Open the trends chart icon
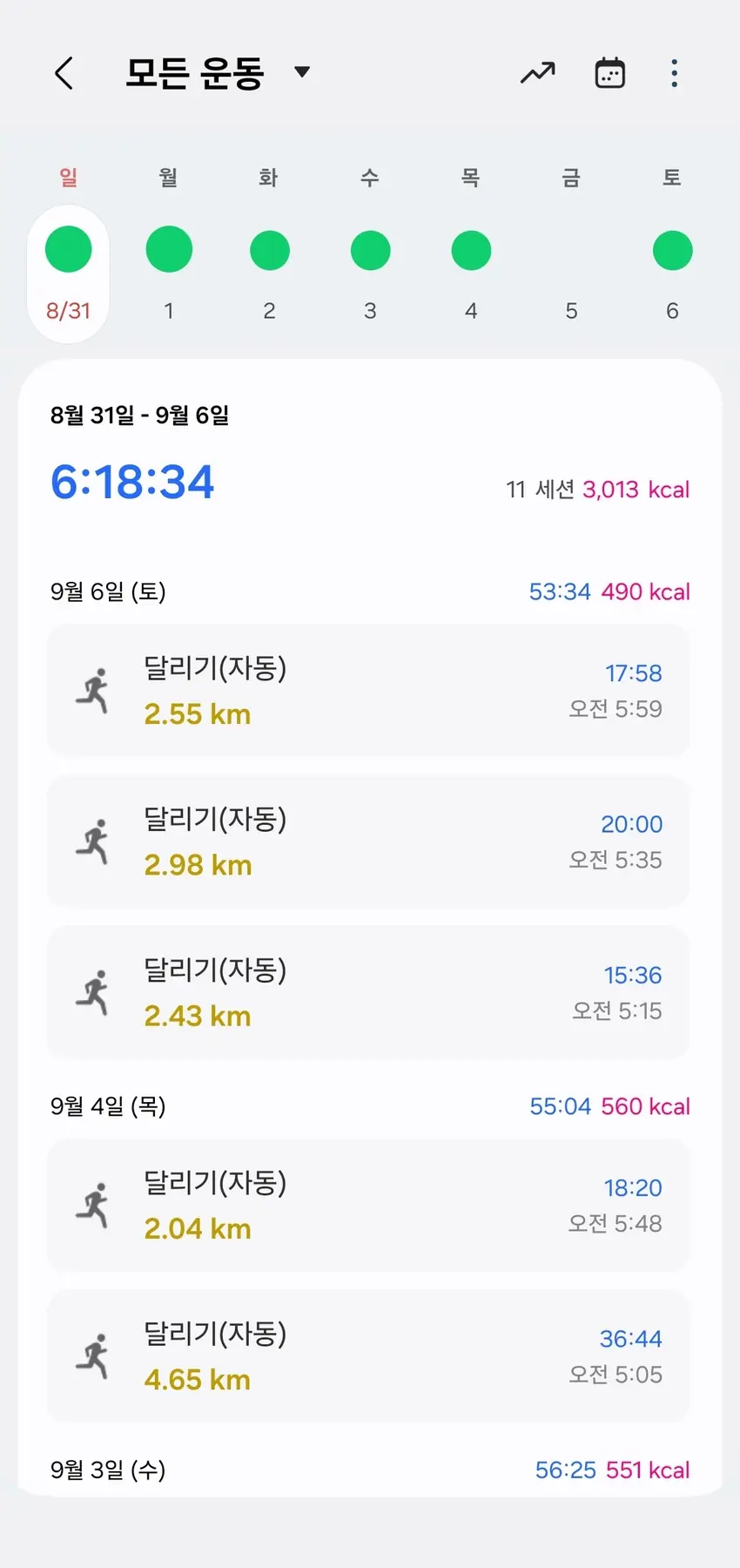 537,73
